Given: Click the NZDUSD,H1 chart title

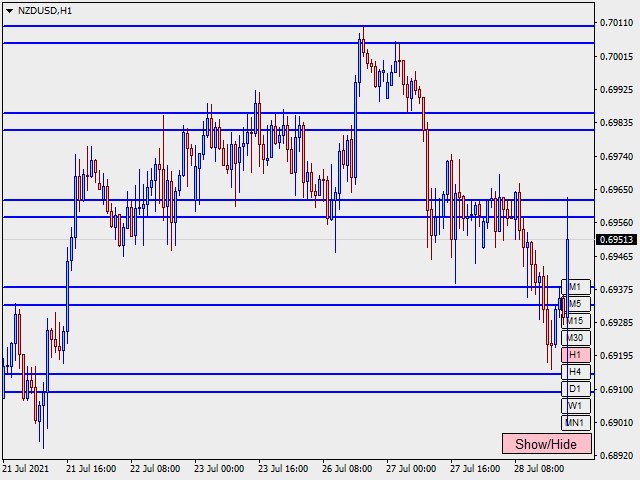Looking at the screenshot, I should coord(45,11).
